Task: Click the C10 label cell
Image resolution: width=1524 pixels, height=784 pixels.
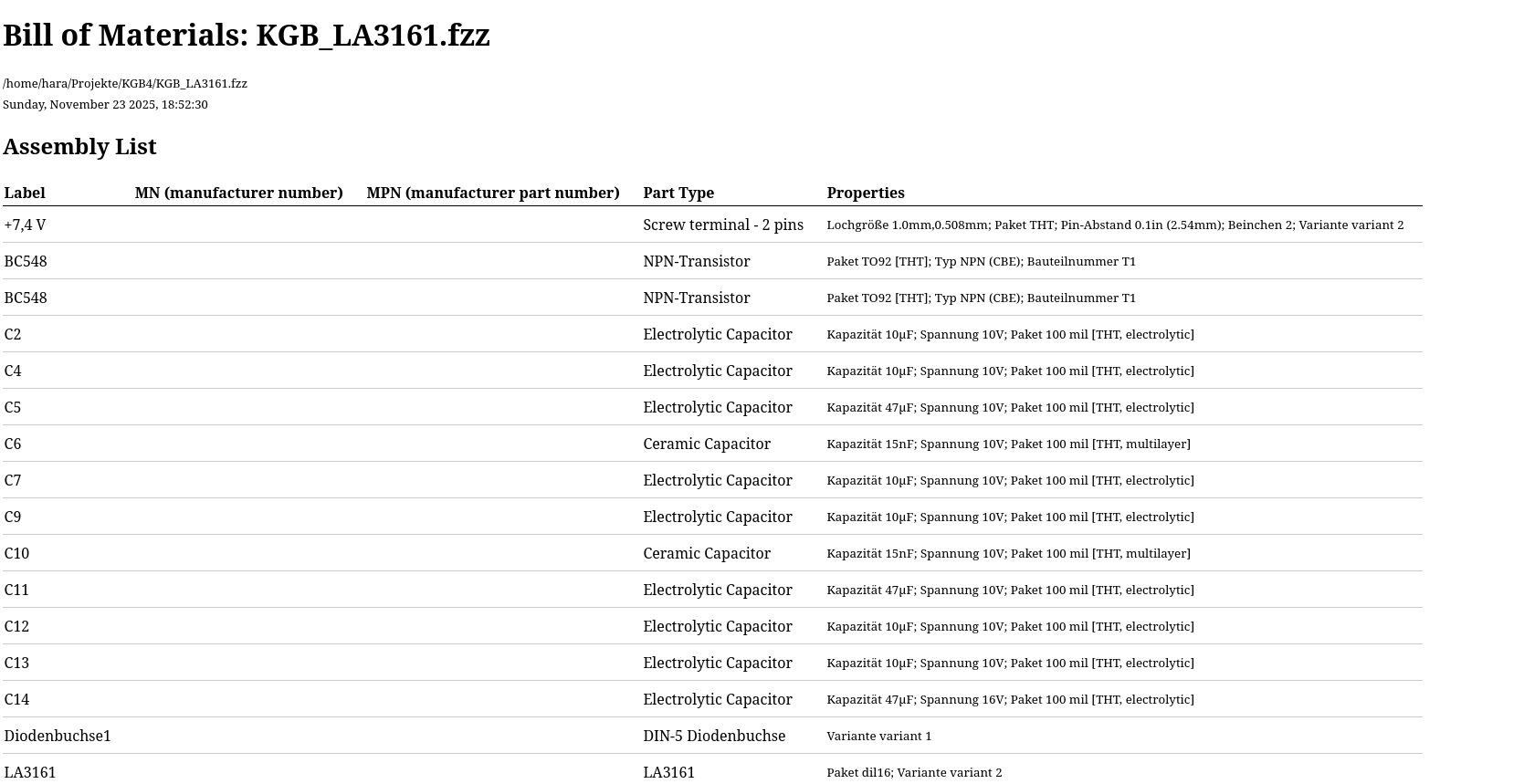Action: pyautogui.click(x=16, y=554)
